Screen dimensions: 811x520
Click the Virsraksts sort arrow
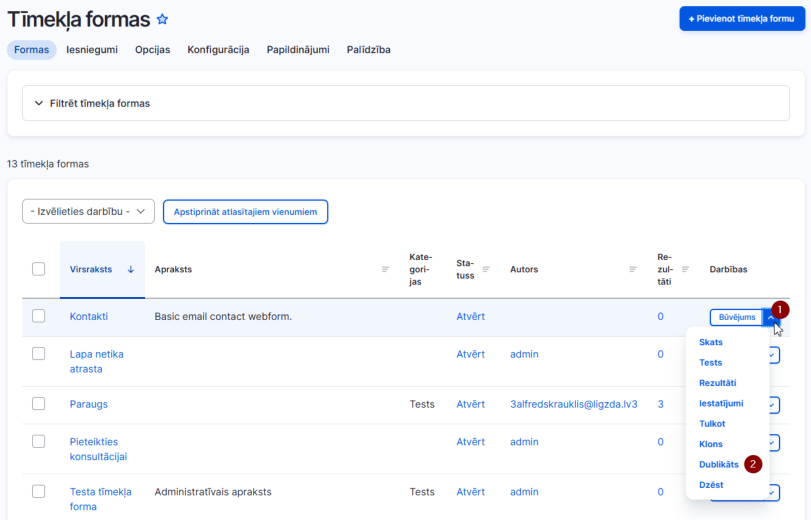coord(131,269)
